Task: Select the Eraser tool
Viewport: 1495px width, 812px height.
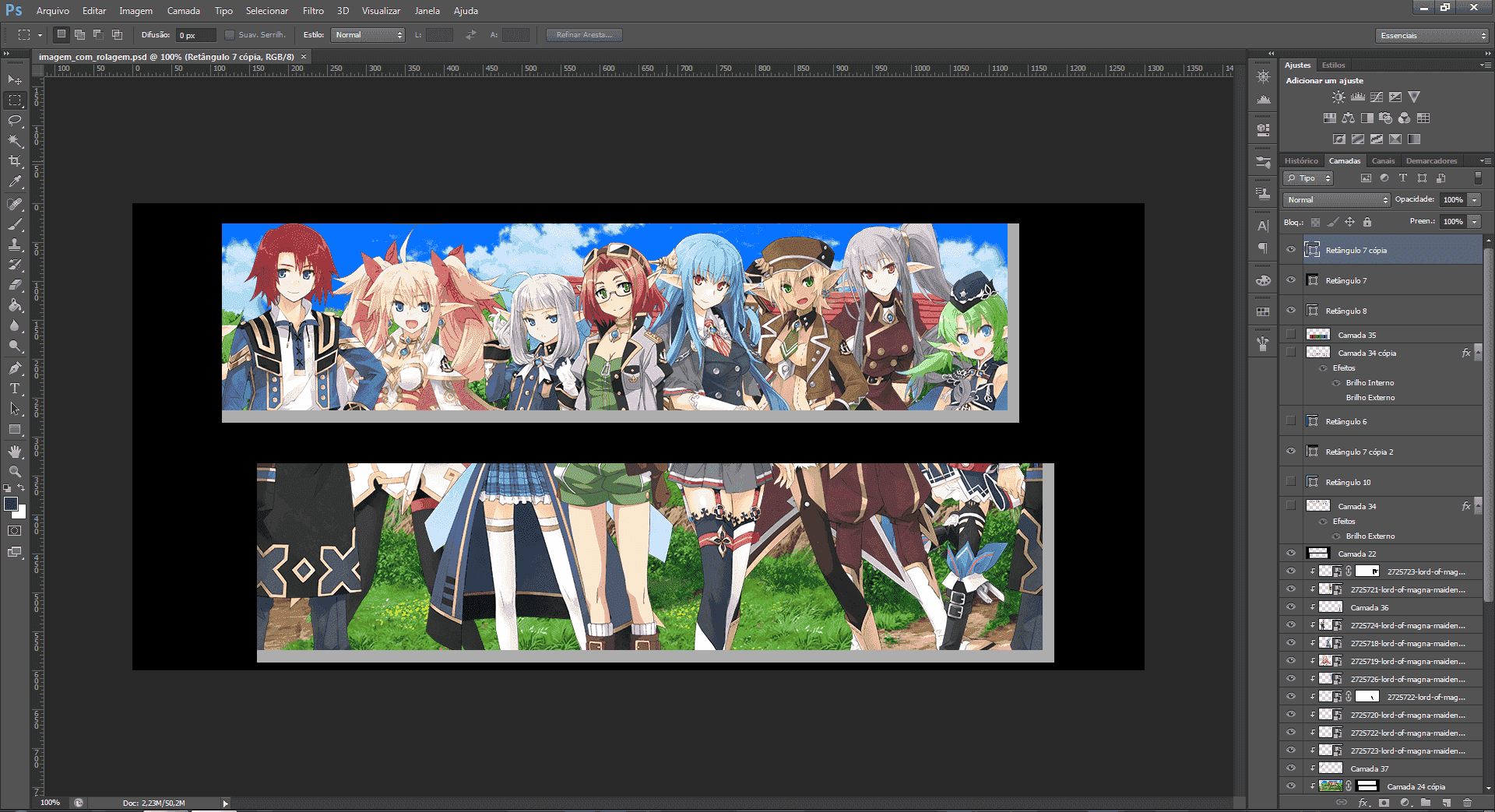Action: 15,285
